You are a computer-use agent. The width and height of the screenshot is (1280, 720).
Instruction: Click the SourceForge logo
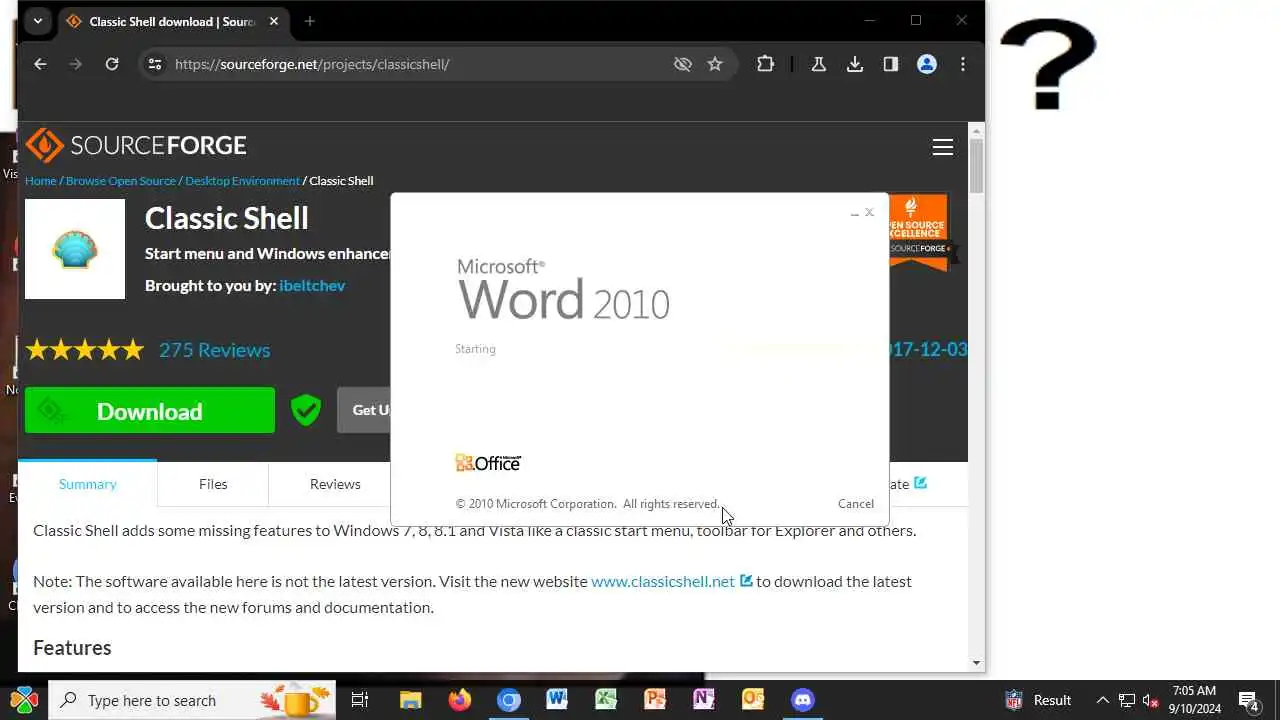click(x=136, y=146)
